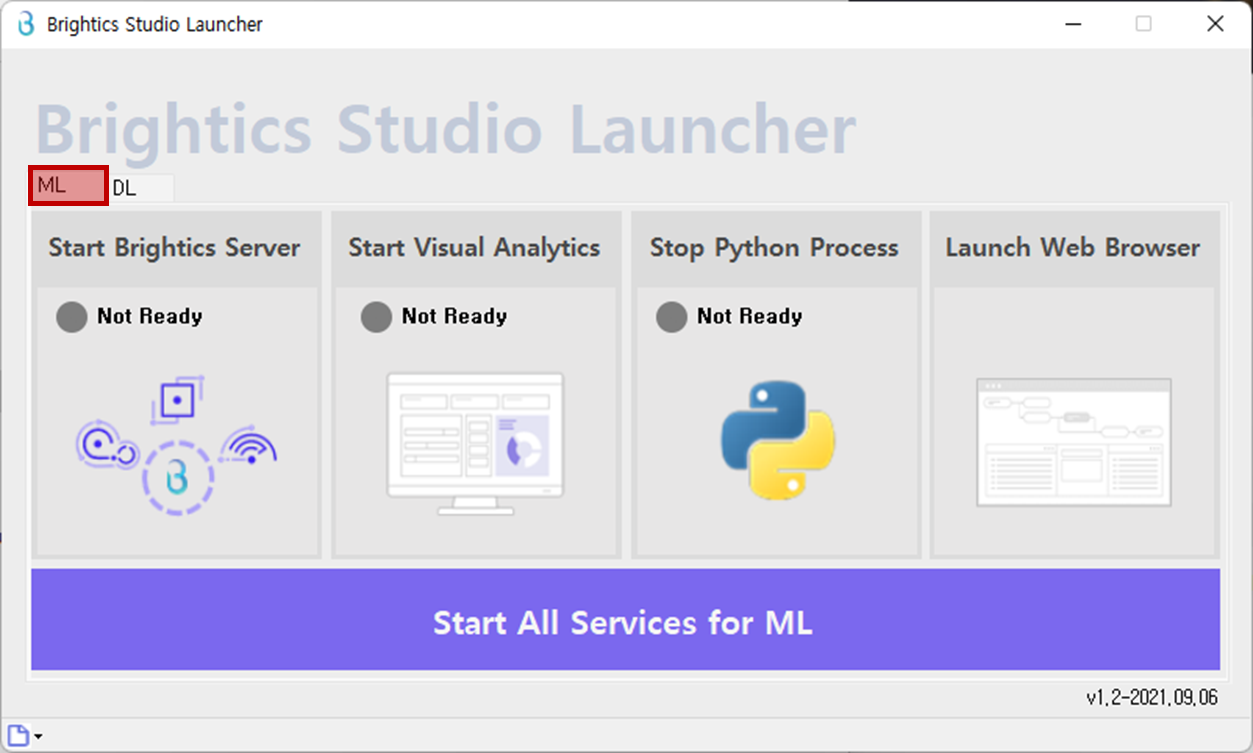
Task: Click the Python Process gray status indicator
Action: click(x=671, y=317)
